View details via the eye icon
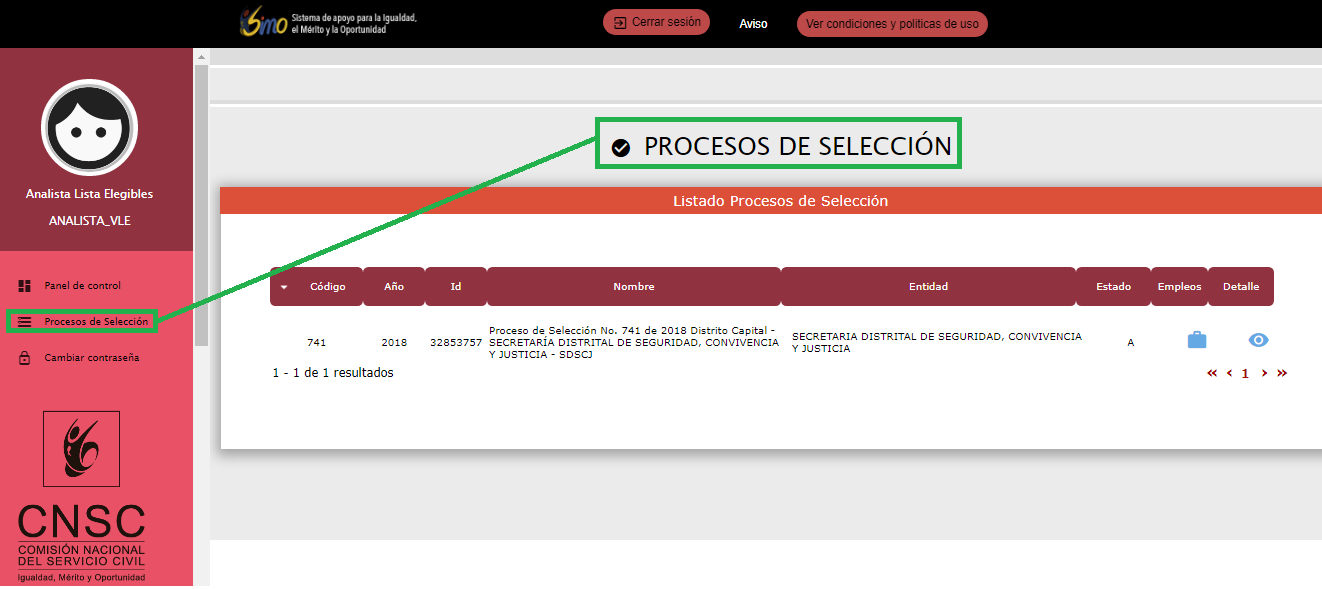This screenshot has height=589, width=1322. [x=1258, y=340]
